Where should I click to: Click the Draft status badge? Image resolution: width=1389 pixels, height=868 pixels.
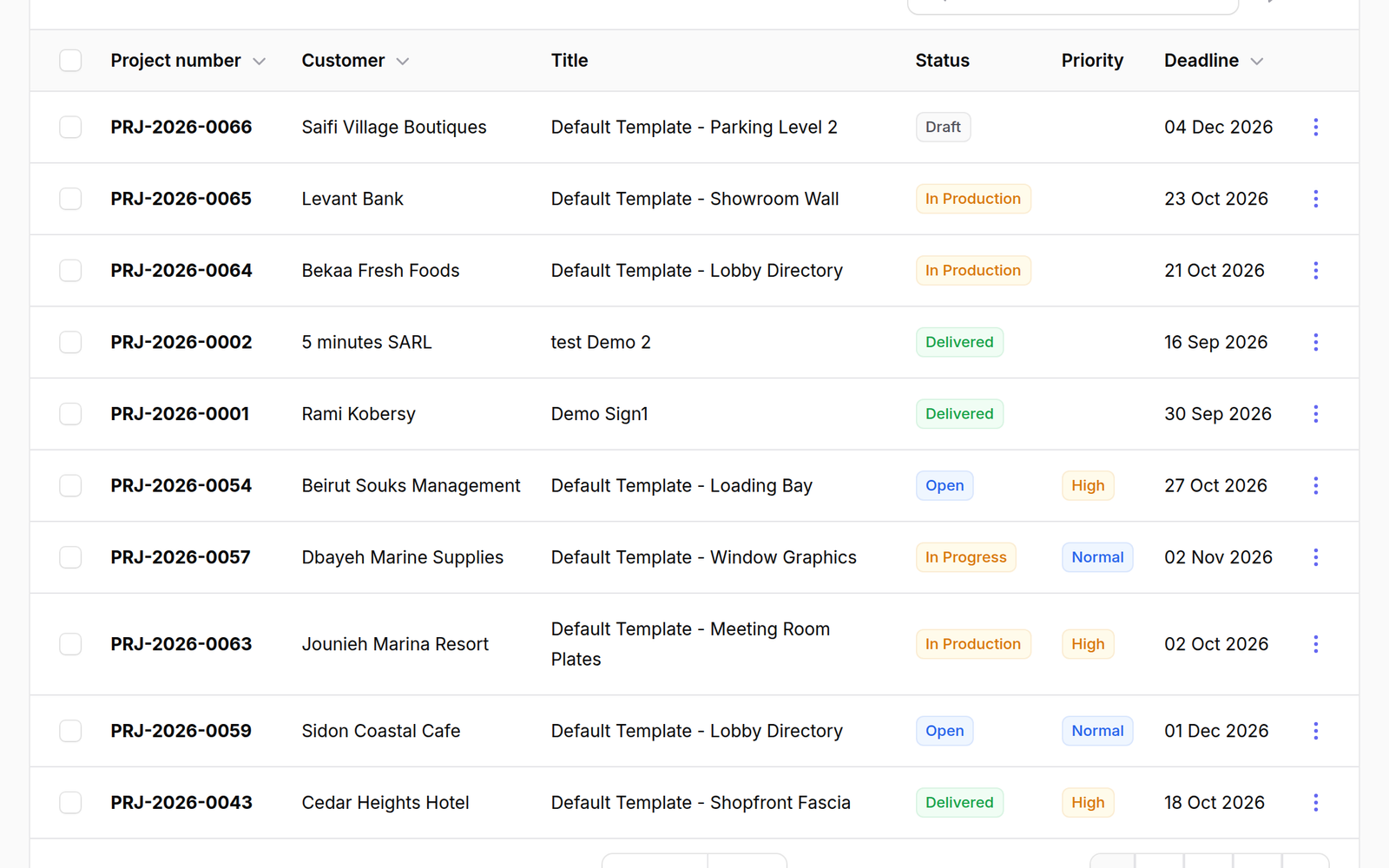point(943,127)
